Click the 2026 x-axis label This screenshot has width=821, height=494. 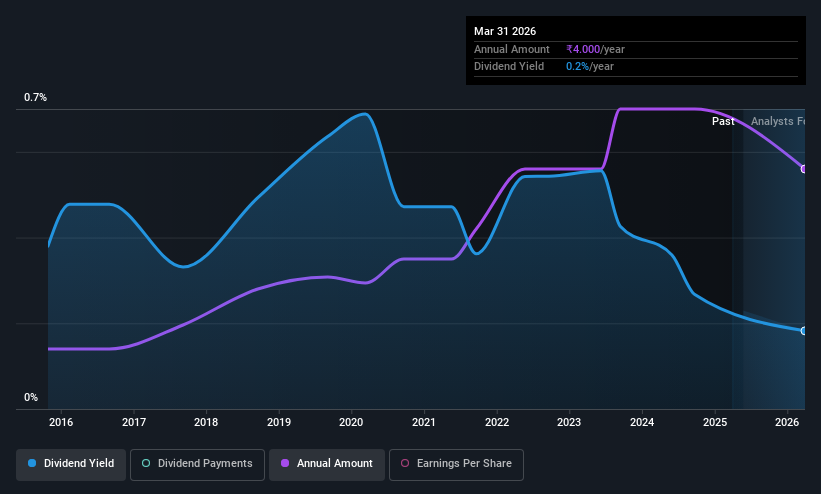pyautogui.click(x=786, y=422)
